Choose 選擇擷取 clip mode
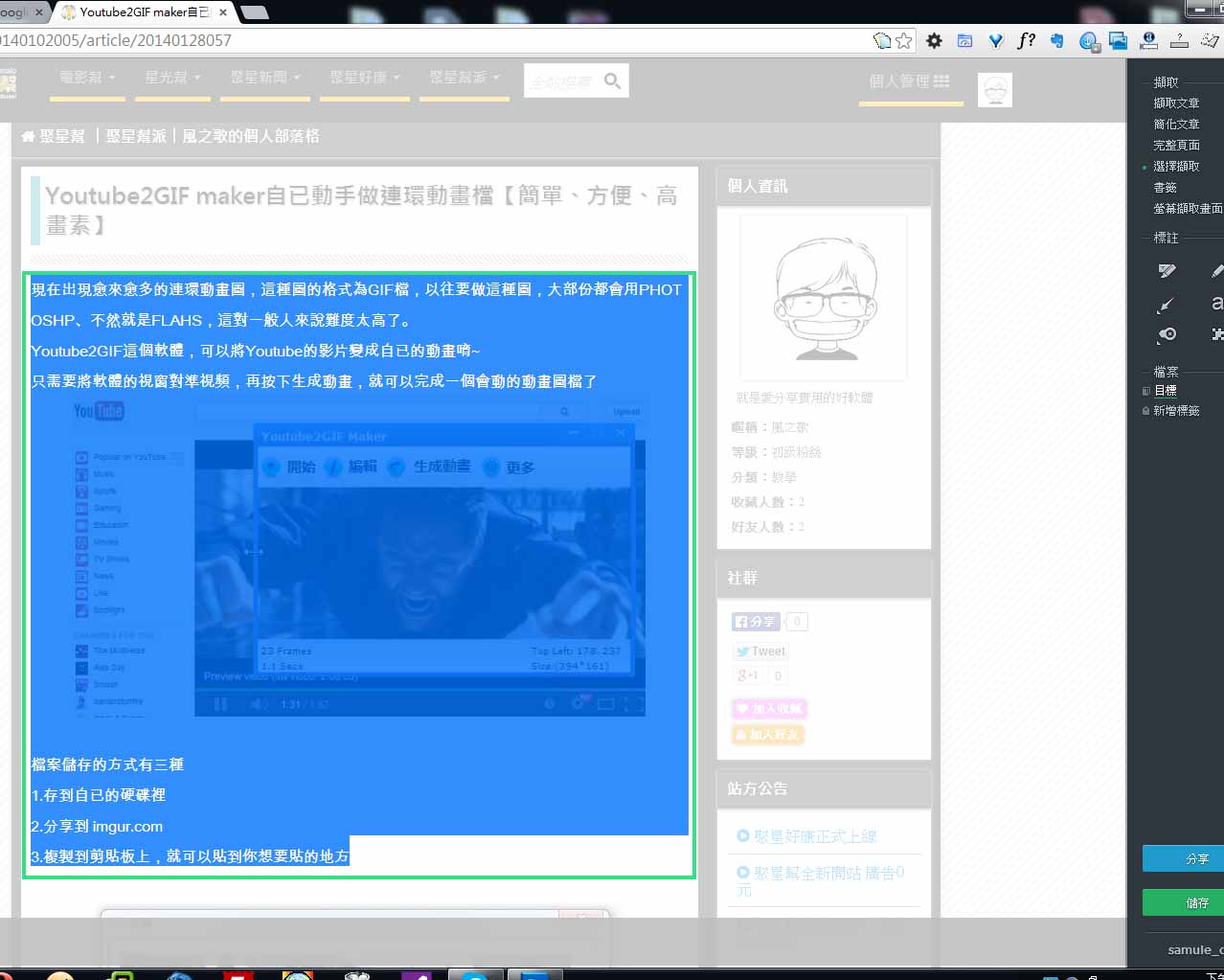The image size is (1224, 980). click(x=1176, y=167)
